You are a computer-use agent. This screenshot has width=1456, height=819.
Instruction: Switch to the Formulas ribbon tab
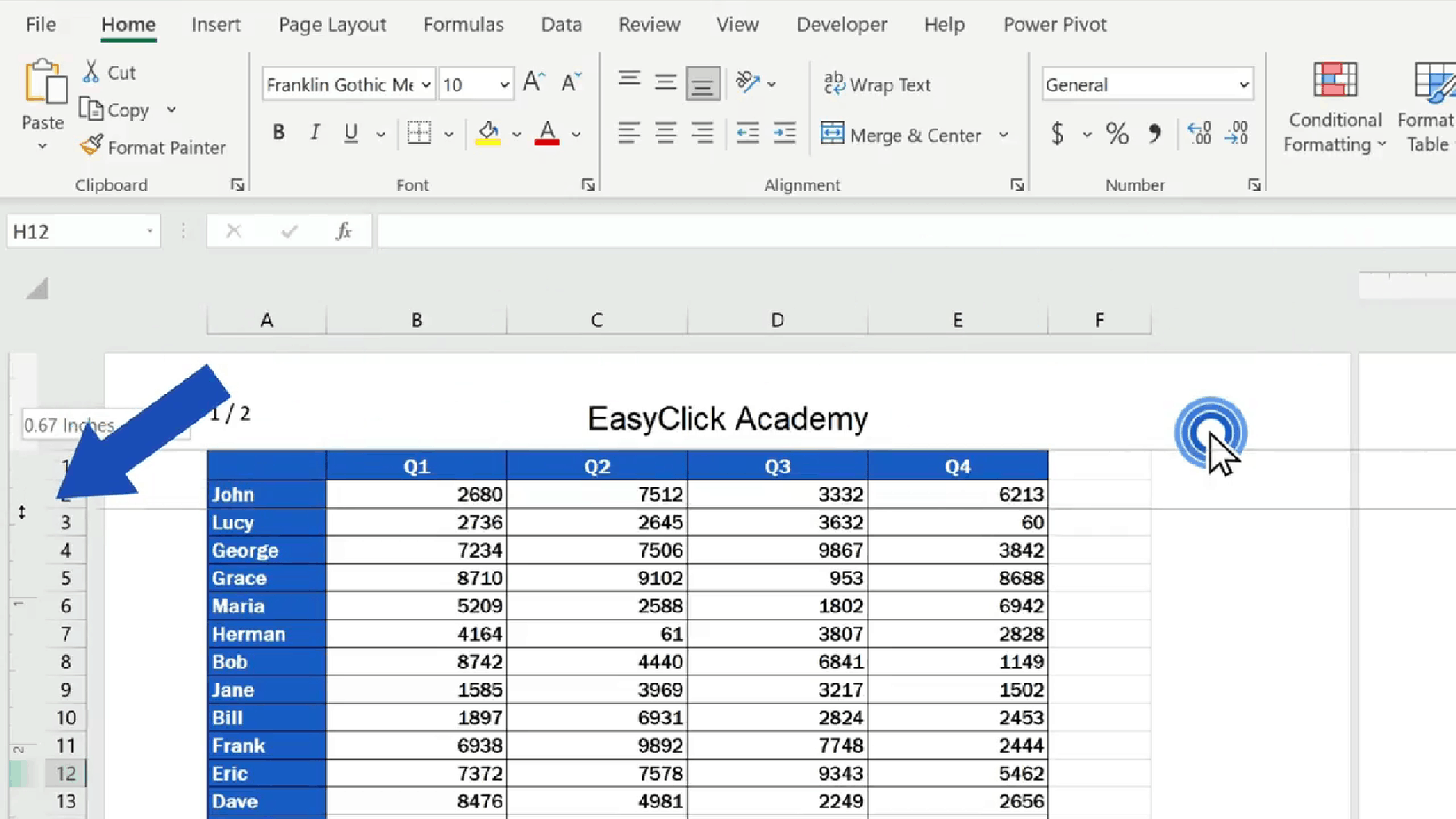463,25
